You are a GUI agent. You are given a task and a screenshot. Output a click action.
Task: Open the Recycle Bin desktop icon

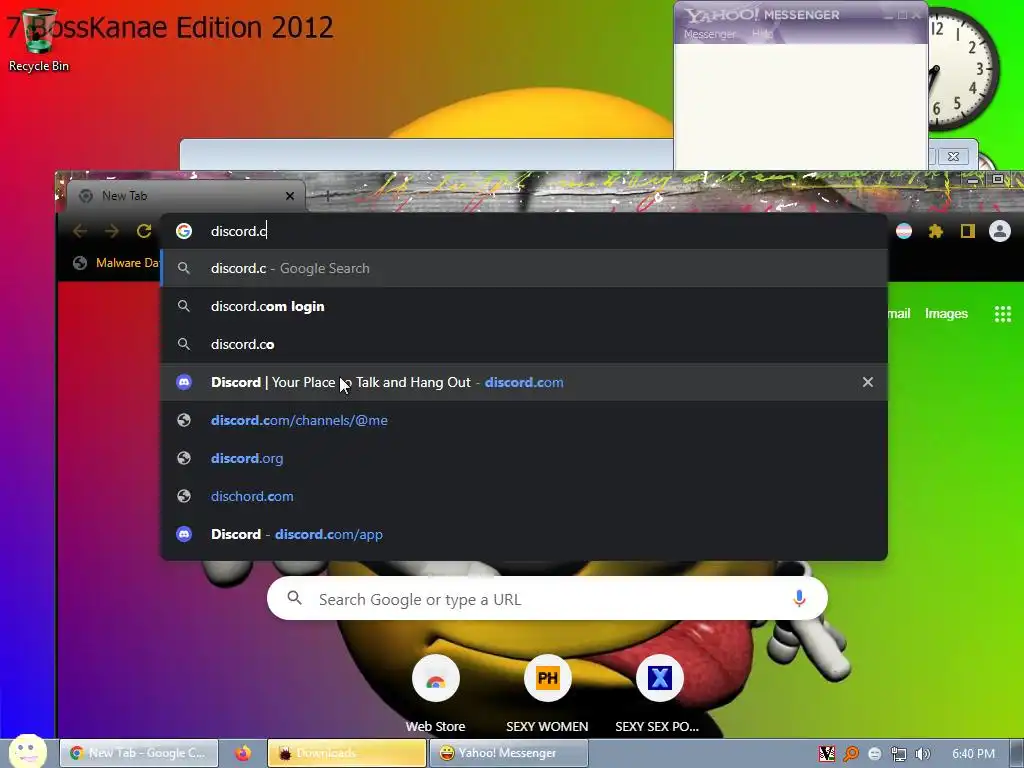point(39,40)
